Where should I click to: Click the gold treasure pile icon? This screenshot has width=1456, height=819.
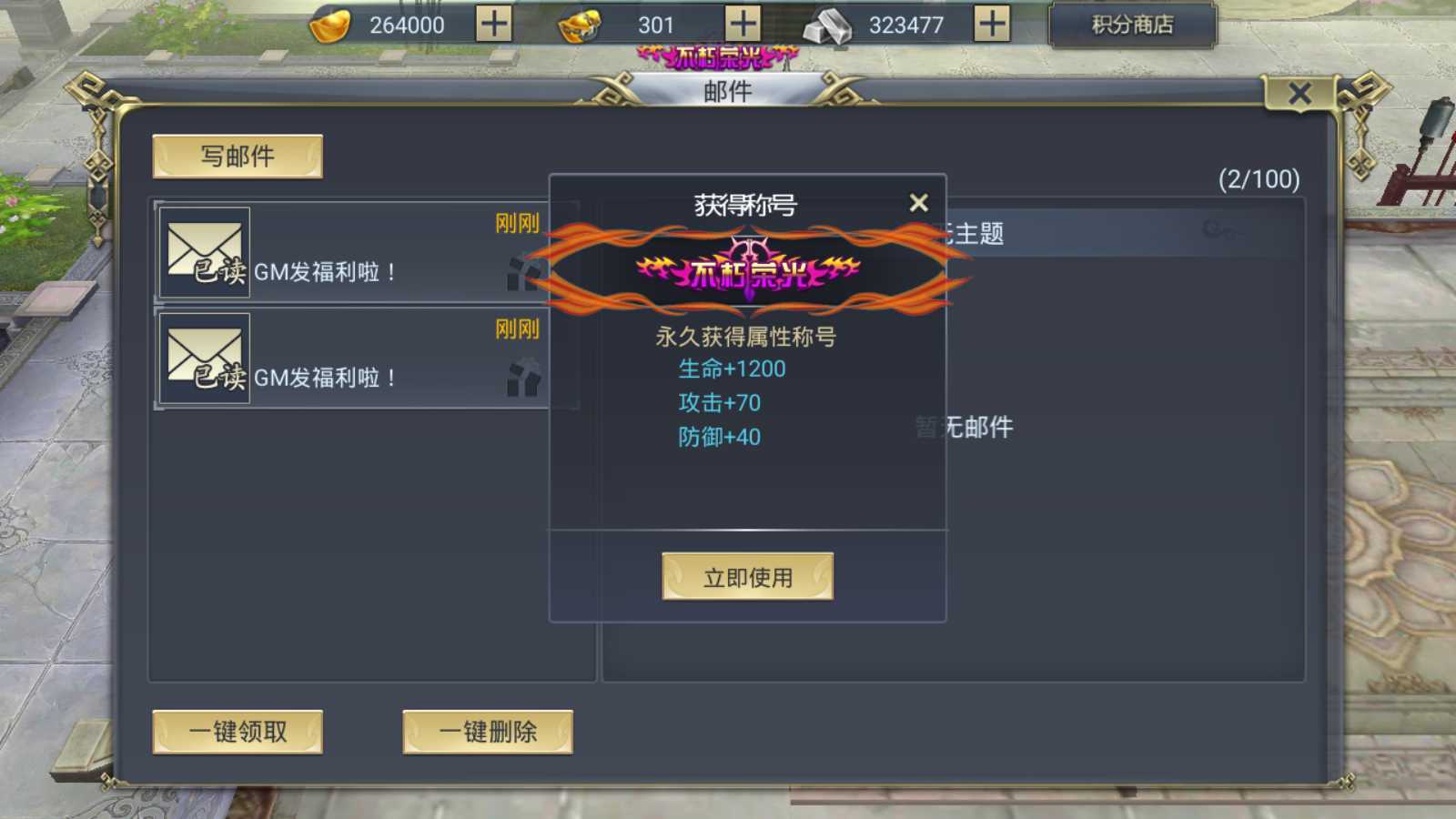point(579,25)
